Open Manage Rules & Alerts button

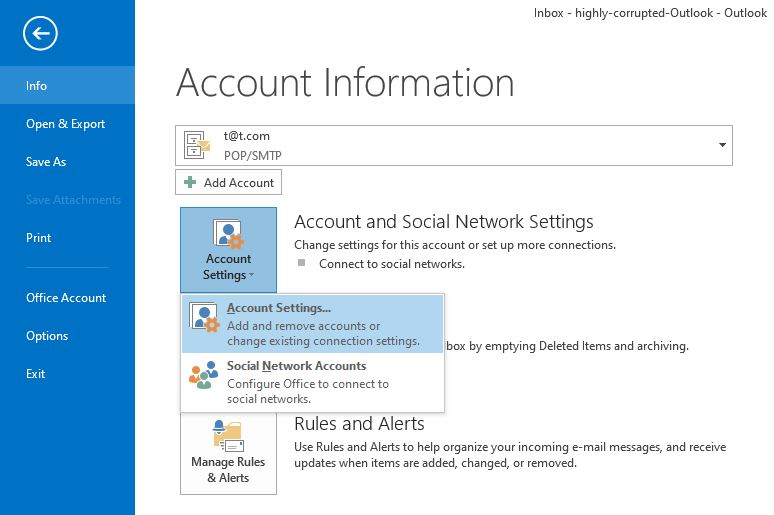(x=228, y=453)
